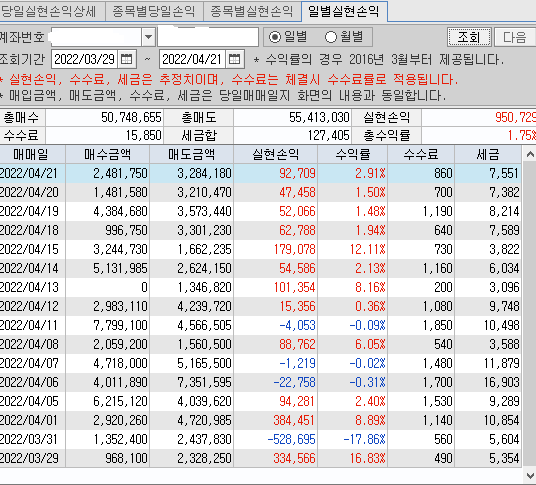Click the commission value 1,850
Image resolution: width=536 pixels, height=485 pixels.
coord(438,325)
